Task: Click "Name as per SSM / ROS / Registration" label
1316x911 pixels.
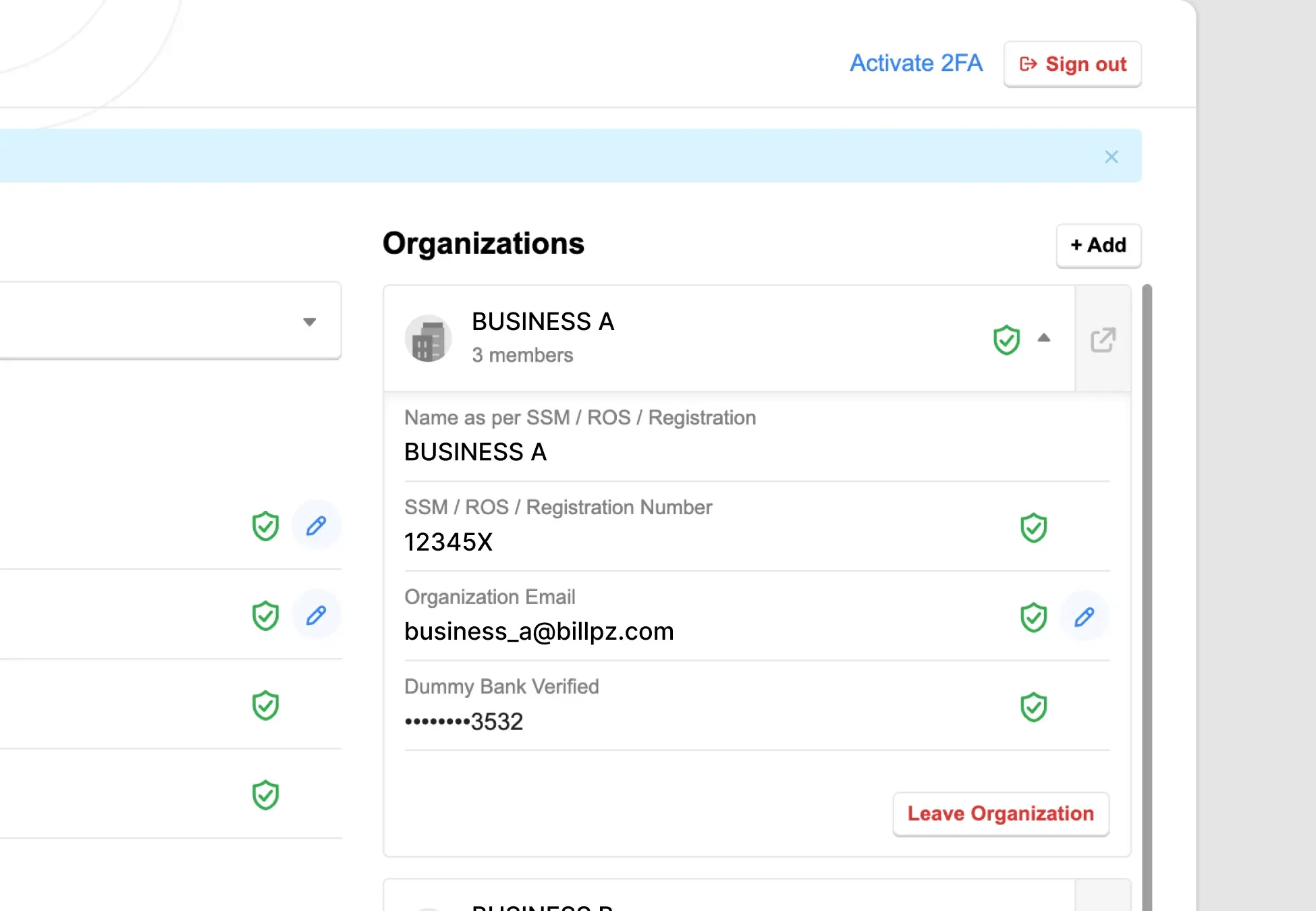Action: [580, 418]
